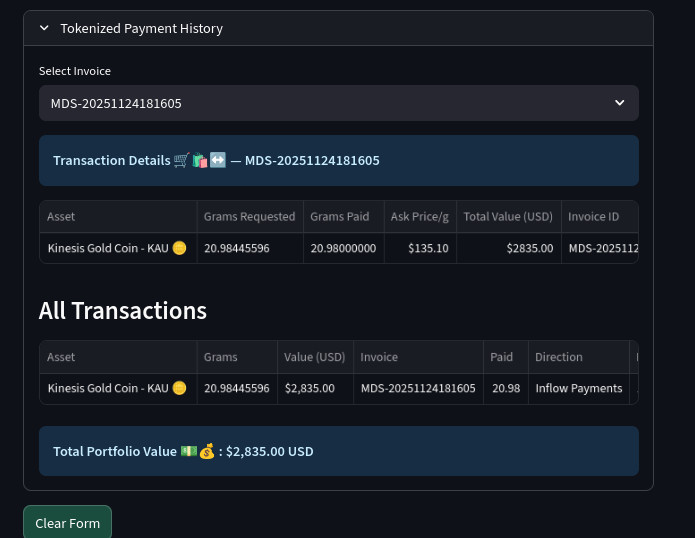Click the gold coin icon in All Transactions table
Image resolution: width=695 pixels, height=538 pixels.
179,388
